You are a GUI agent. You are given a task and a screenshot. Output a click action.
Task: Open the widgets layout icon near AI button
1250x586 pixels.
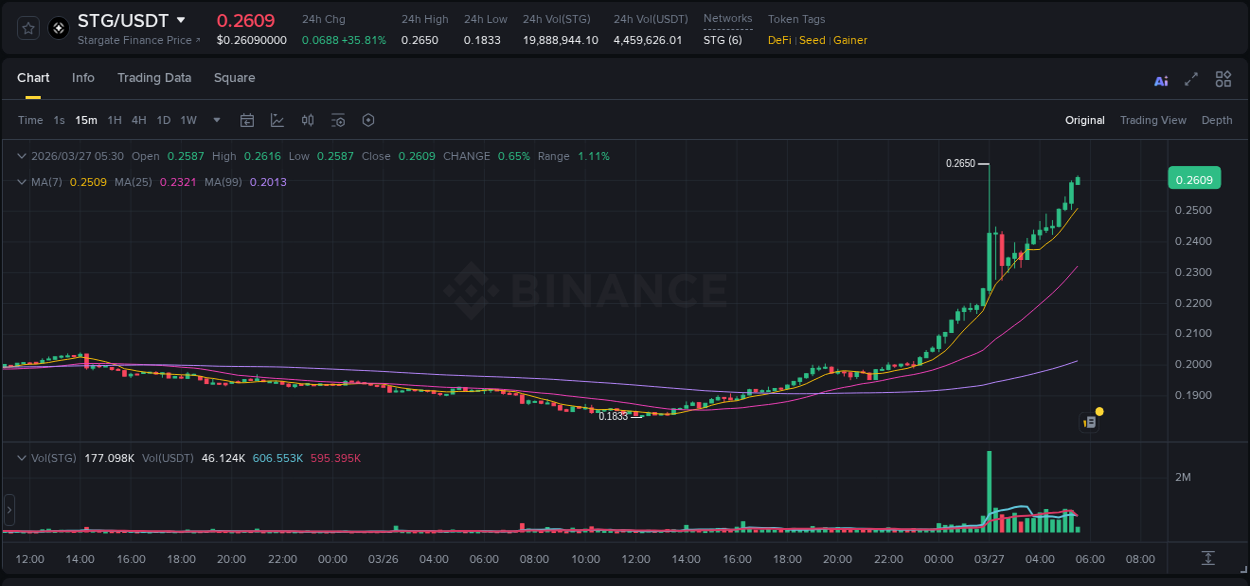pos(1223,79)
